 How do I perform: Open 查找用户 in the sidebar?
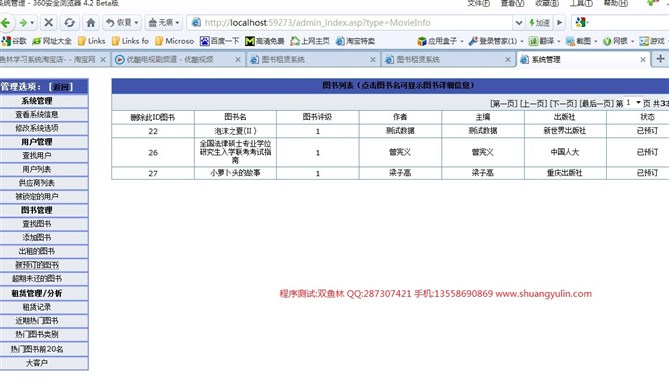[x=37, y=155]
